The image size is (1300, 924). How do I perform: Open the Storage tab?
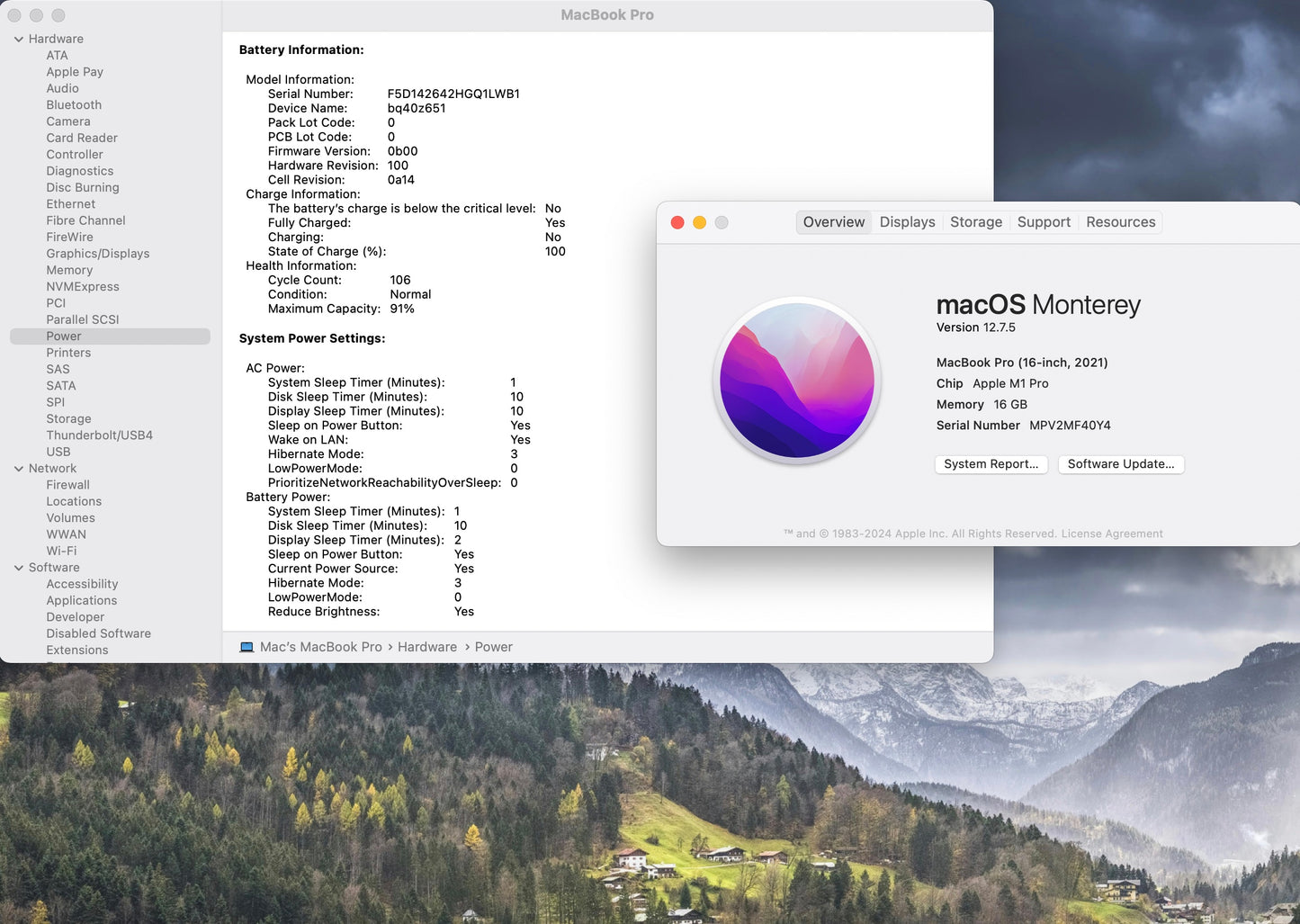click(975, 222)
